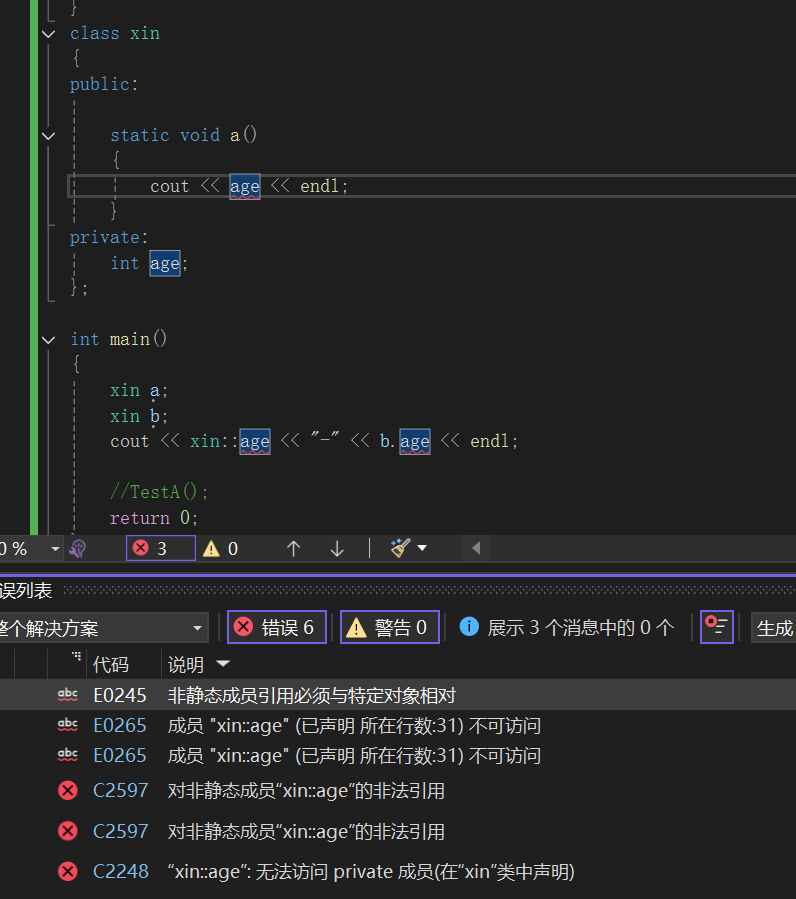Go to previous issue with up arrow

(x=294, y=549)
